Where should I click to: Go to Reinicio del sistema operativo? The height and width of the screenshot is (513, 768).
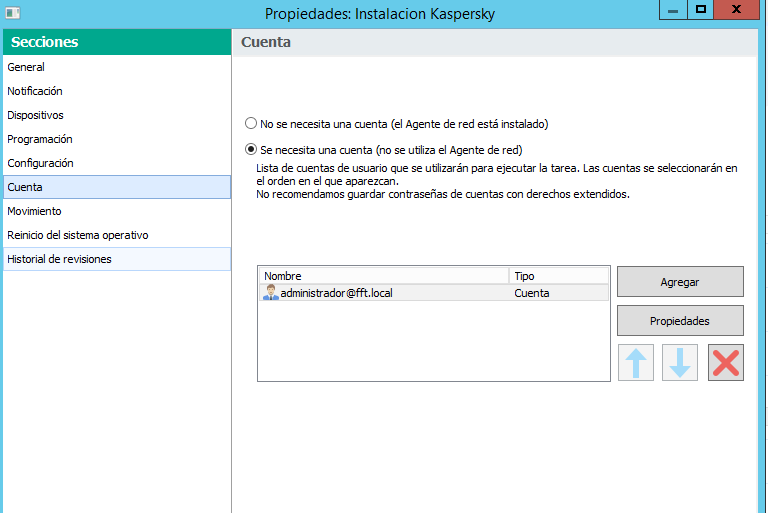click(77, 235)
